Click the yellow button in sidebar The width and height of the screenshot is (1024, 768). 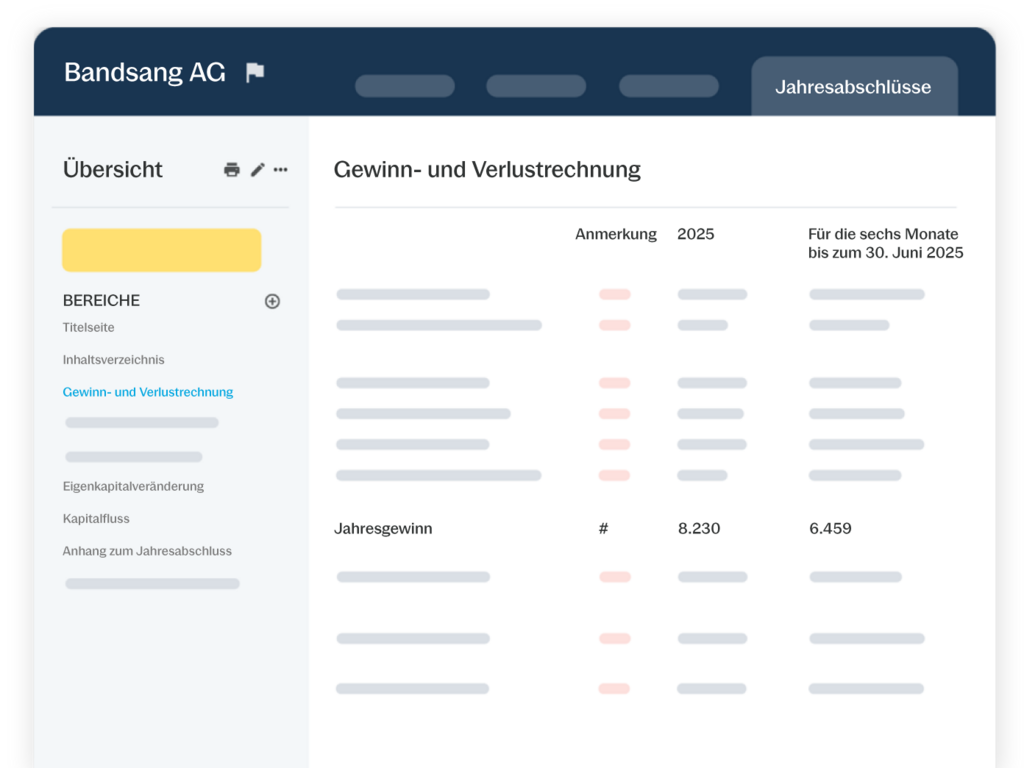tap(162, 250)
